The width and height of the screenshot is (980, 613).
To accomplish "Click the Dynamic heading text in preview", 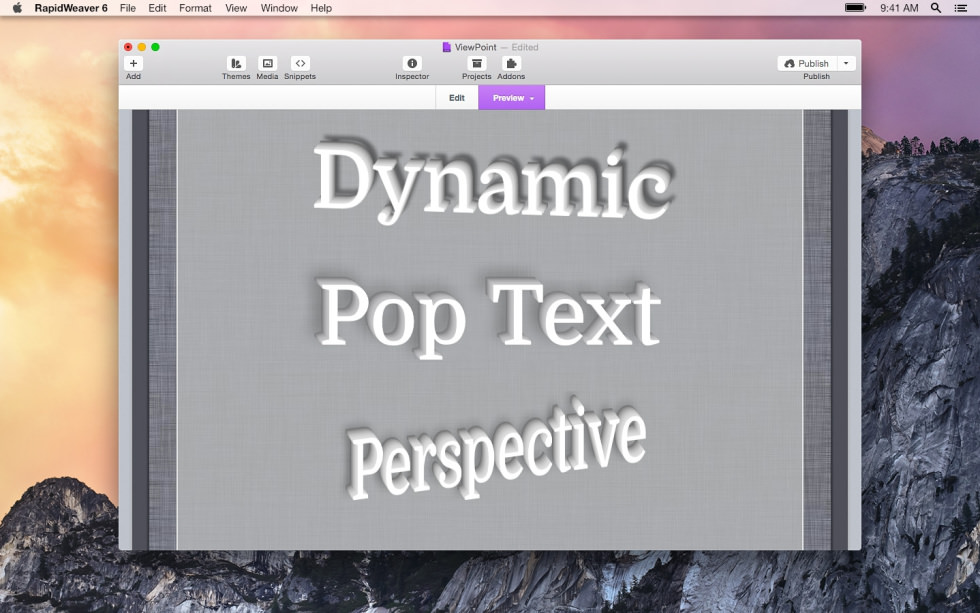I will pyautogui.click(x=494, y=180).
